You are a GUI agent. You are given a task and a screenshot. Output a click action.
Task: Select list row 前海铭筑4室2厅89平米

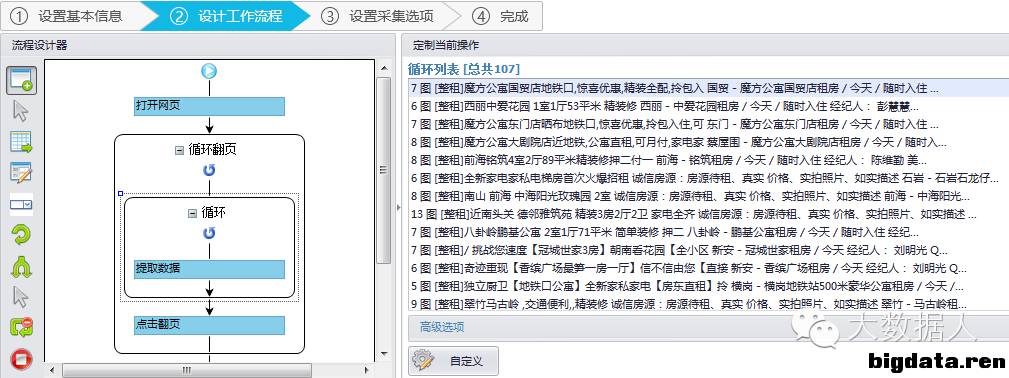pyautogui.click(x=708, y=160)
